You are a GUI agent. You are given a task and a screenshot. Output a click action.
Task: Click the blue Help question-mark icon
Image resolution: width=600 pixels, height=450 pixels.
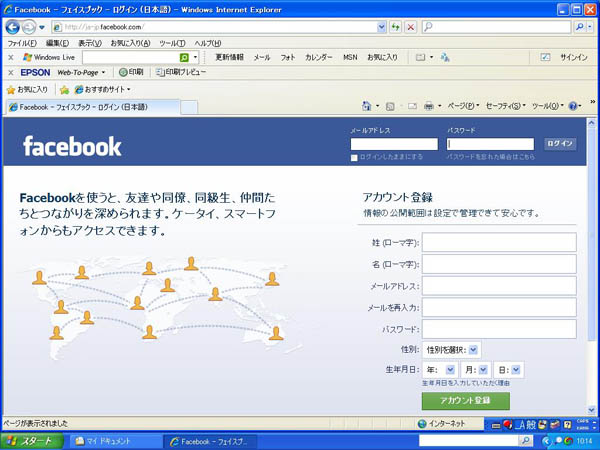coord(573,106)
